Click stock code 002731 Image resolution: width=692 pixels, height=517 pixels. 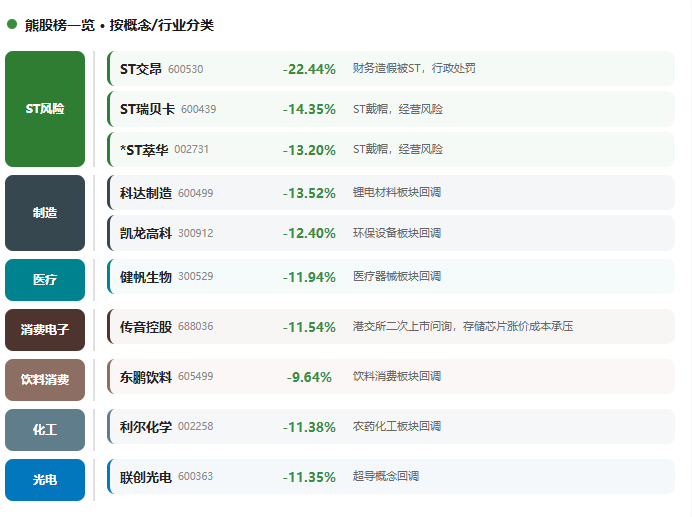pos(192,149)
